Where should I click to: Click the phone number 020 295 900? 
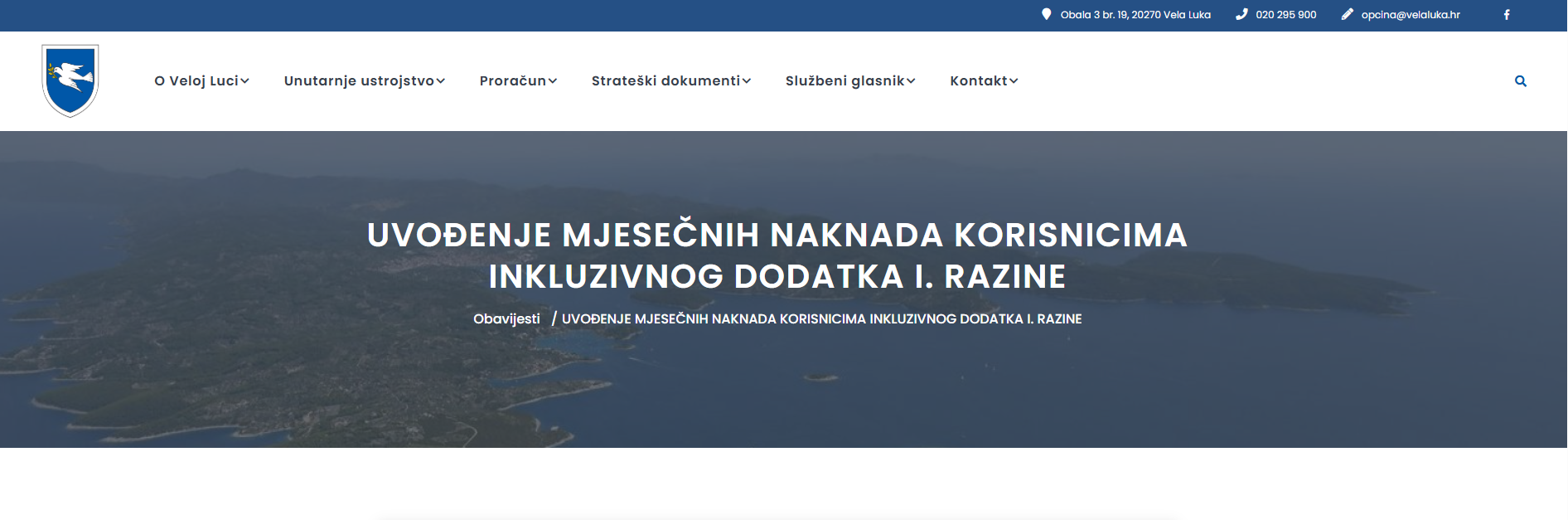[1285, 15]
